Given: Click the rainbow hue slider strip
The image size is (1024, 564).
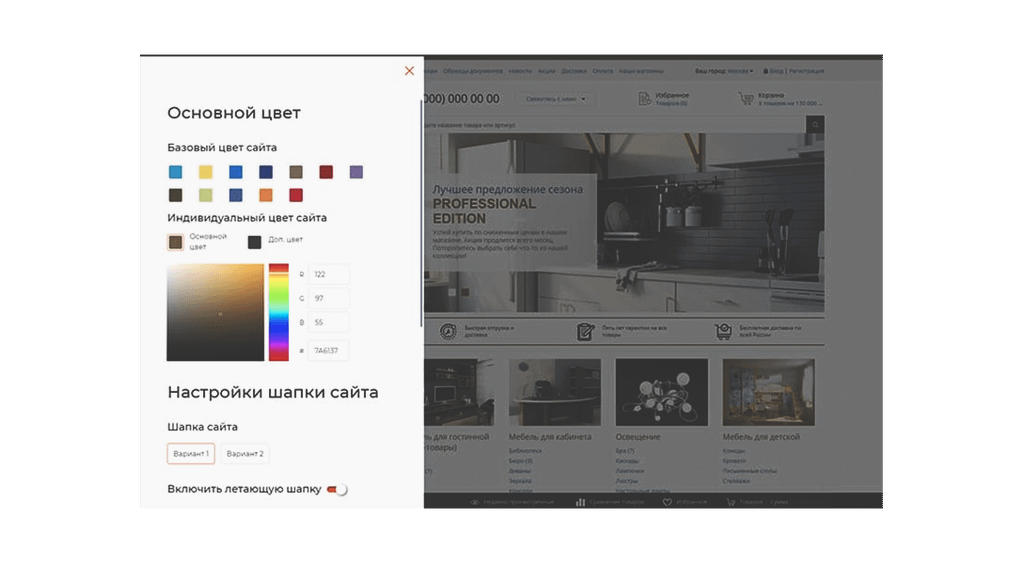Looking at the screenshot, I should coord(279,312).
